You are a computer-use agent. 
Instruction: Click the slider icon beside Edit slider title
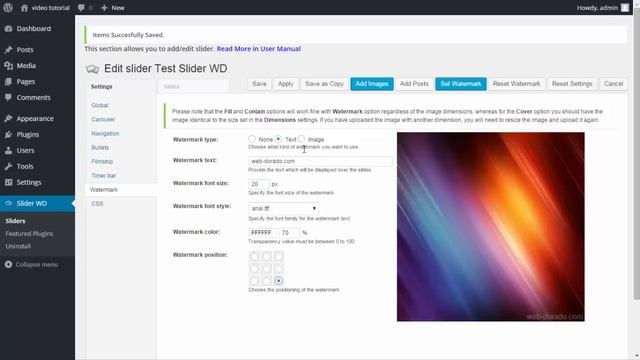pyautogui.click(x=93, y=69)
